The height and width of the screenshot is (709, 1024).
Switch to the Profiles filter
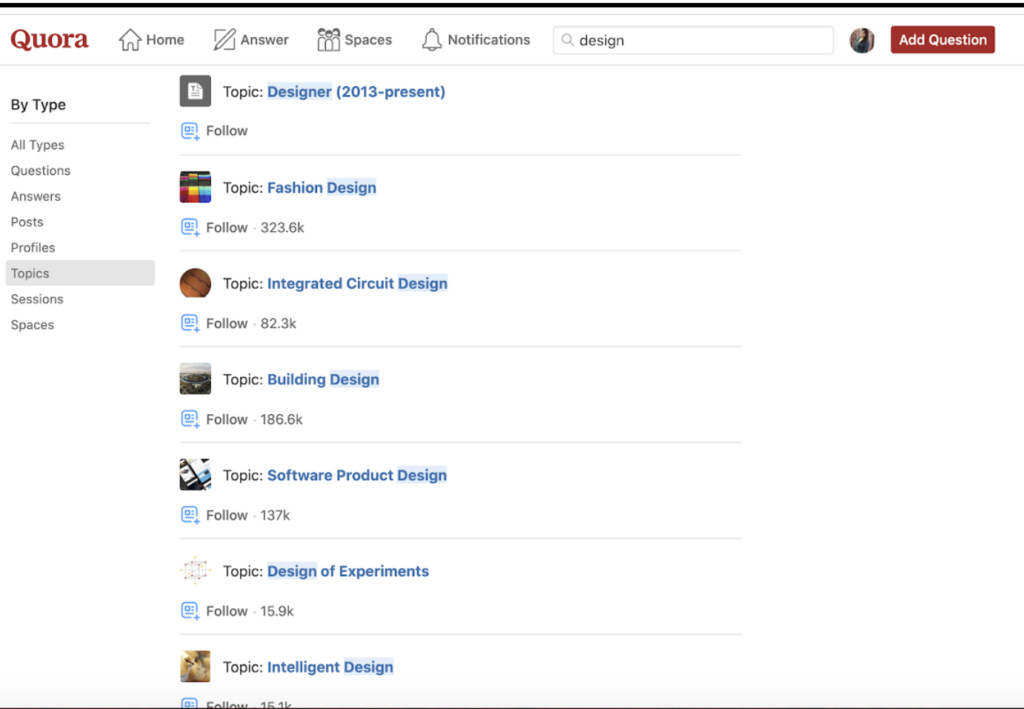point(33,247)
